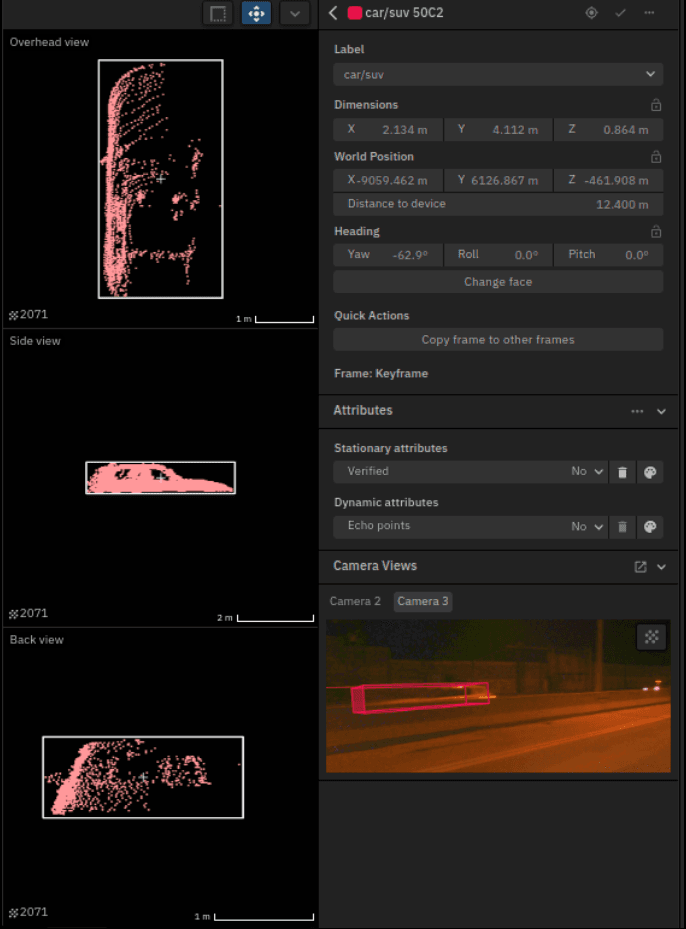
Task: Open more options ellipsis in header
Action: pos(649,13)
